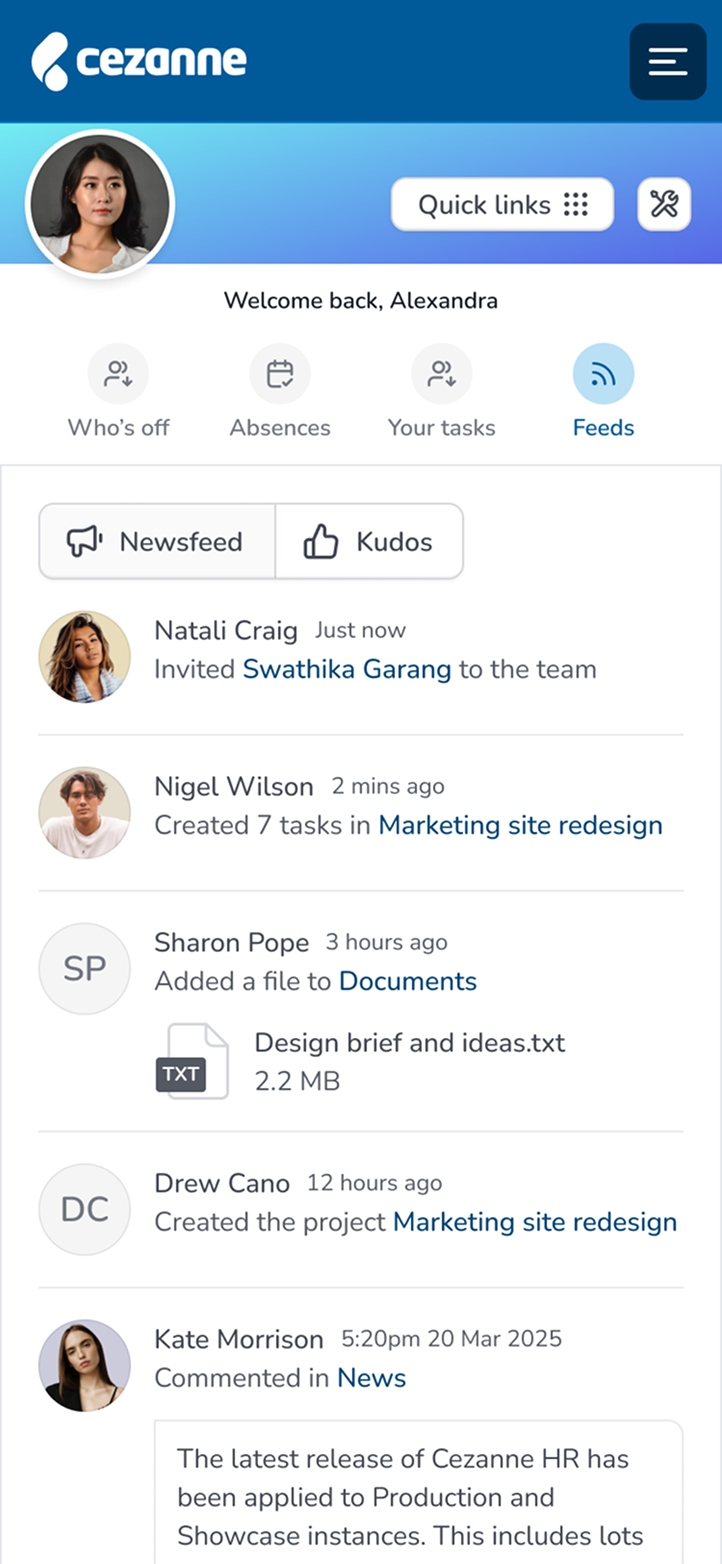
Task: Click Natali Craig's avatar
Action: point(85,657)
